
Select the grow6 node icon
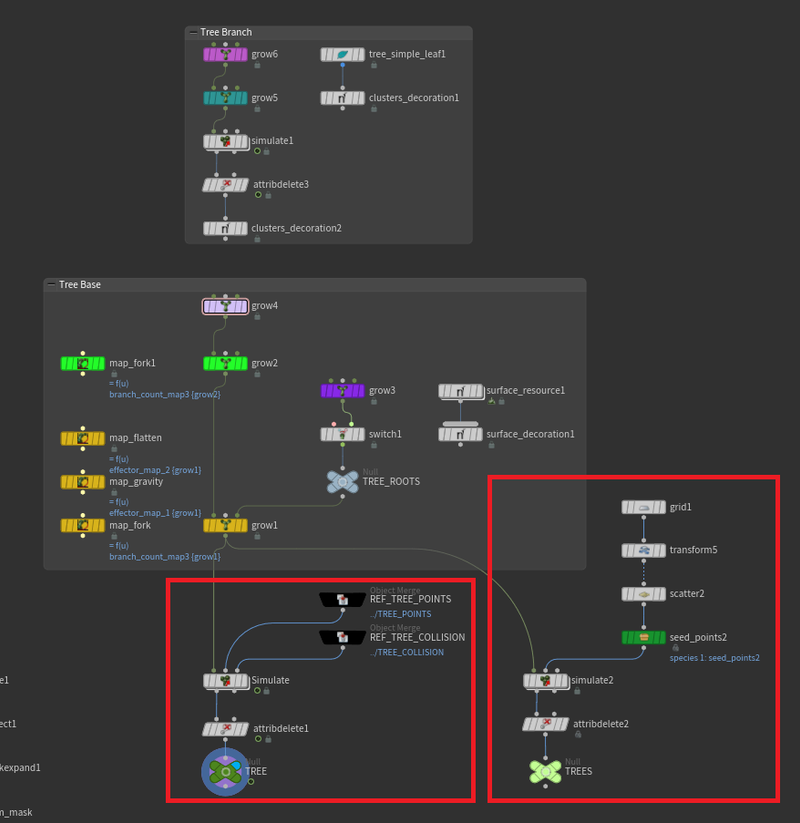point(226,54)
